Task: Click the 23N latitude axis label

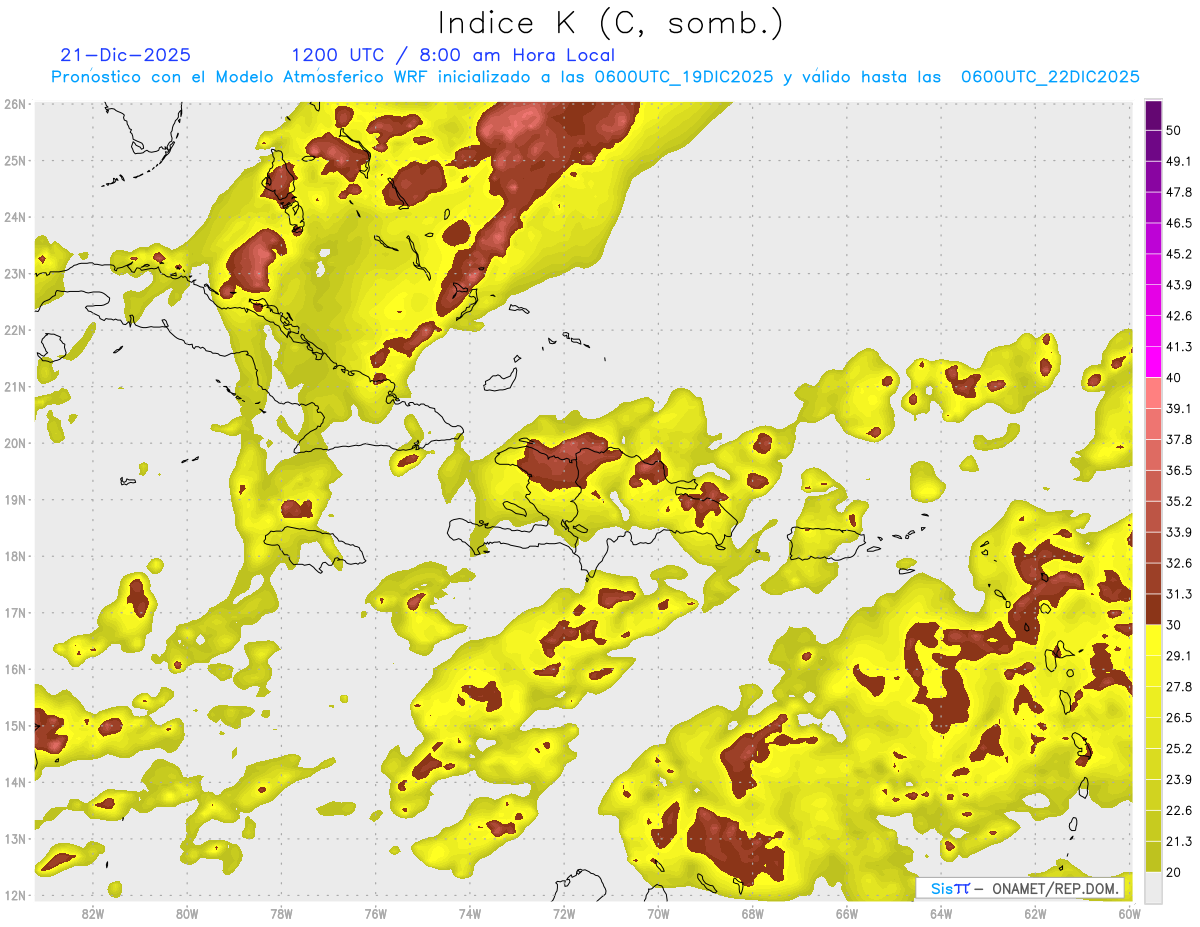Action: 15,273
